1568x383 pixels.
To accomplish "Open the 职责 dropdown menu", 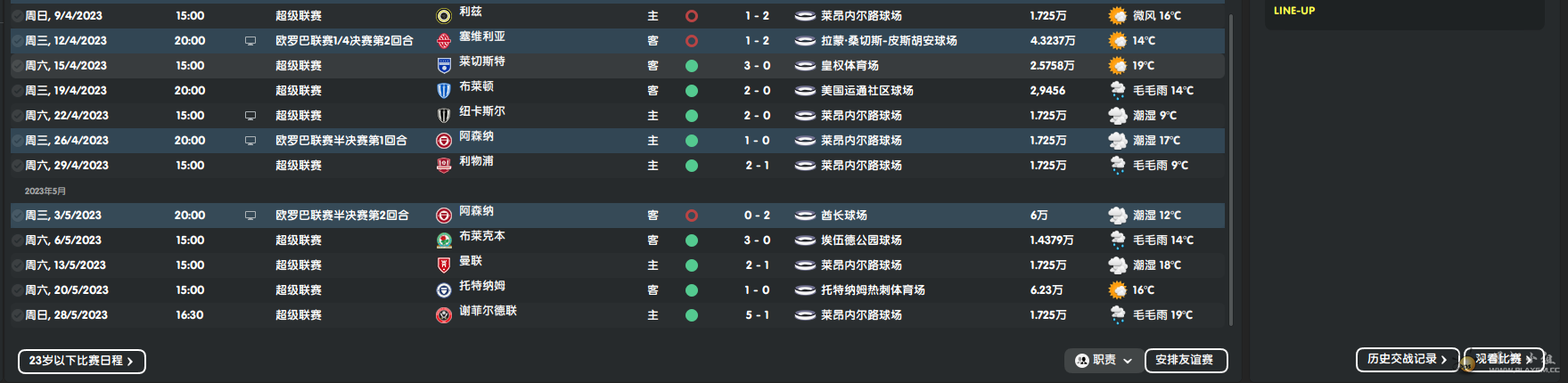I will click(1103, 360).
